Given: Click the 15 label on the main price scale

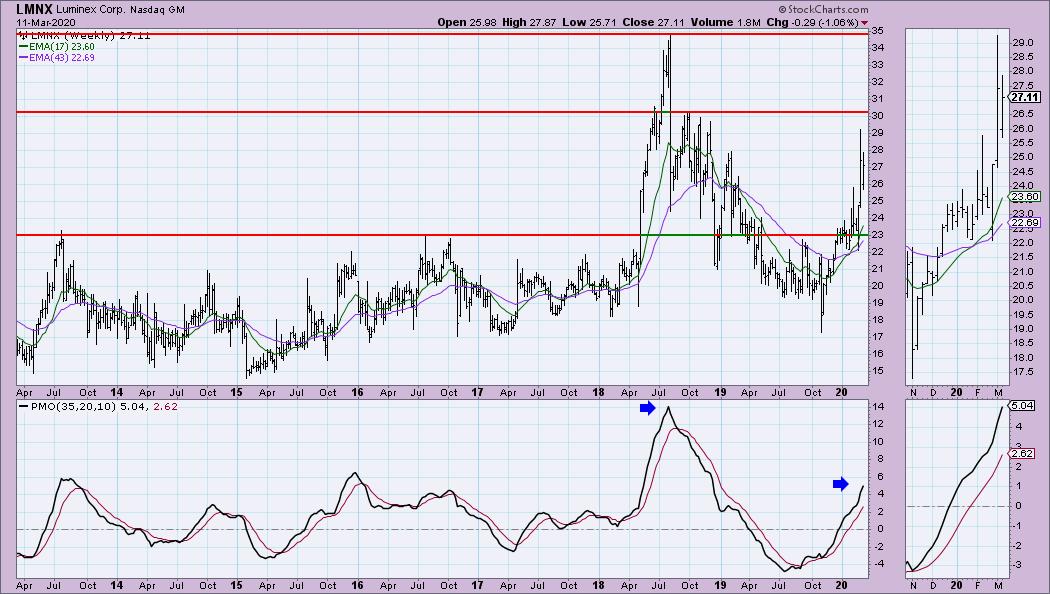Looking at the screenshot, I should pos(877,371).
